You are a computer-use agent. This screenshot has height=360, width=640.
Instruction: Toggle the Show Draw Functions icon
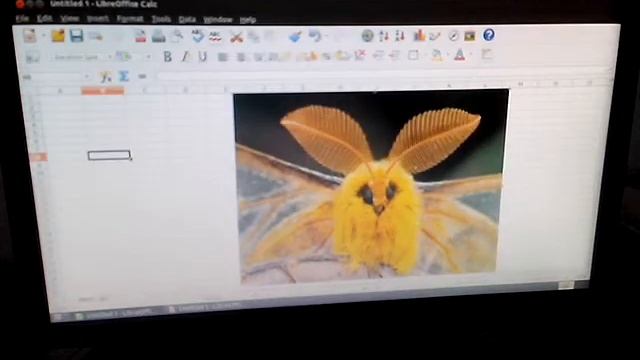pyautogui.click(x=435, y=36)
